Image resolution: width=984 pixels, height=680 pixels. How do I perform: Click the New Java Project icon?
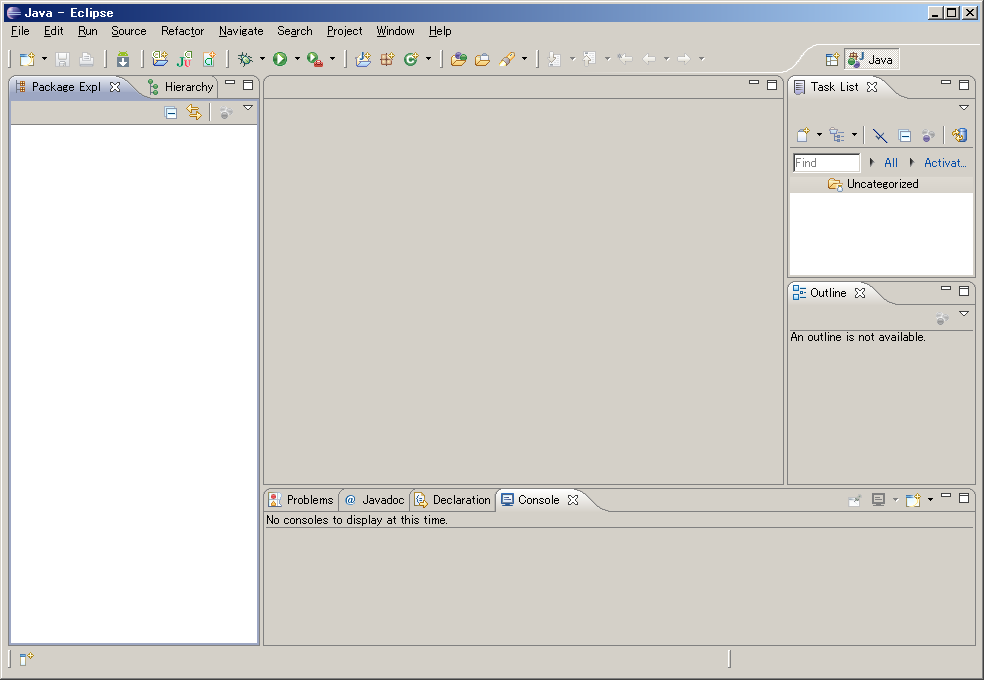click(363, 59)
